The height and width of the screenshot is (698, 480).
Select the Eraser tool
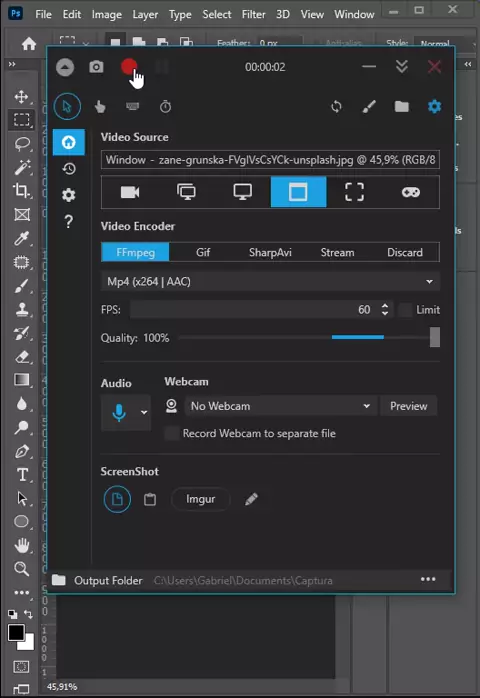pos(21,357)
